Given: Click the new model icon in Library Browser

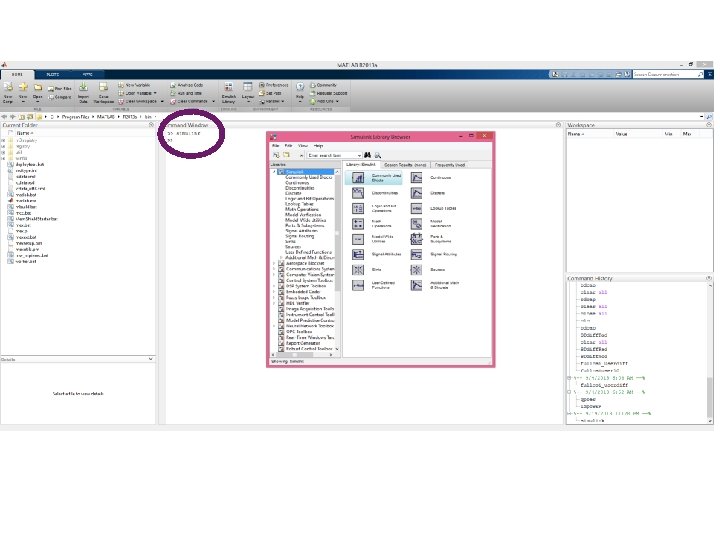Looking at the screenshot, I should [x=276, y=155].
